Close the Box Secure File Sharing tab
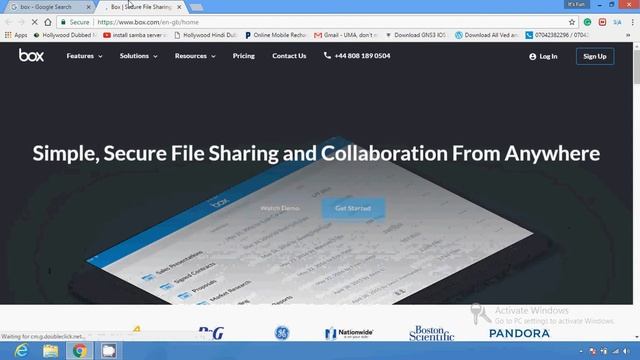This screenshot has width=640, height=360. coord(179,7)
